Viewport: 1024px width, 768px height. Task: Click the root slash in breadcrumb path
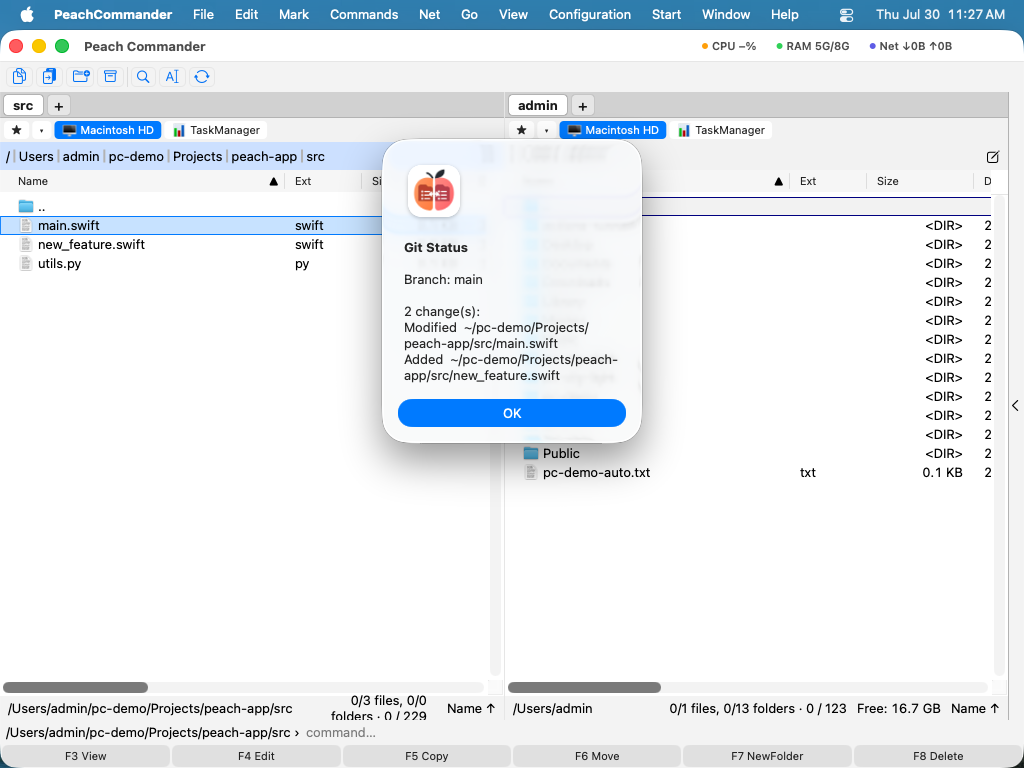8,157
